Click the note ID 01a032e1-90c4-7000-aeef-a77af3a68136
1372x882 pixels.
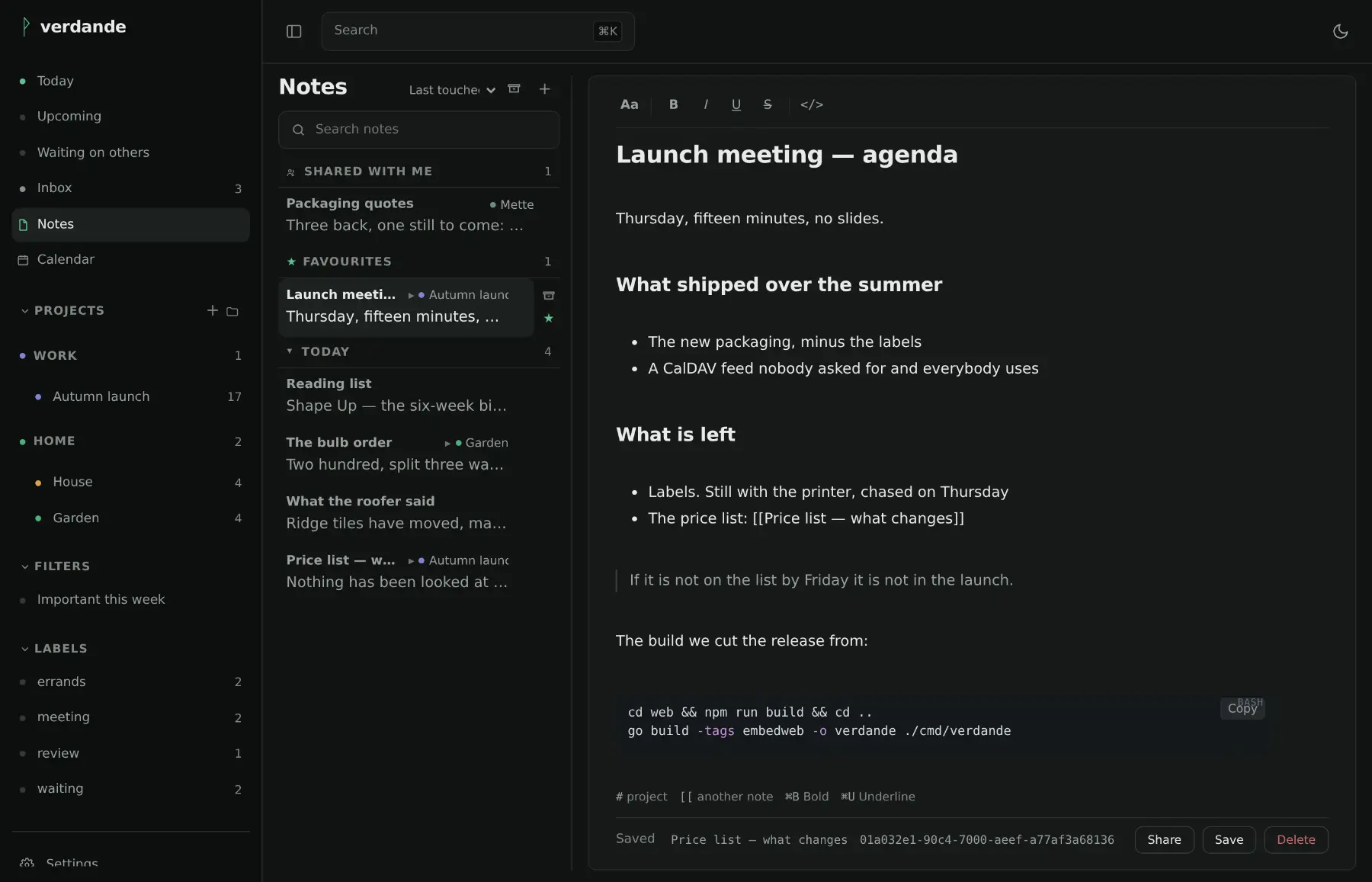986,839
